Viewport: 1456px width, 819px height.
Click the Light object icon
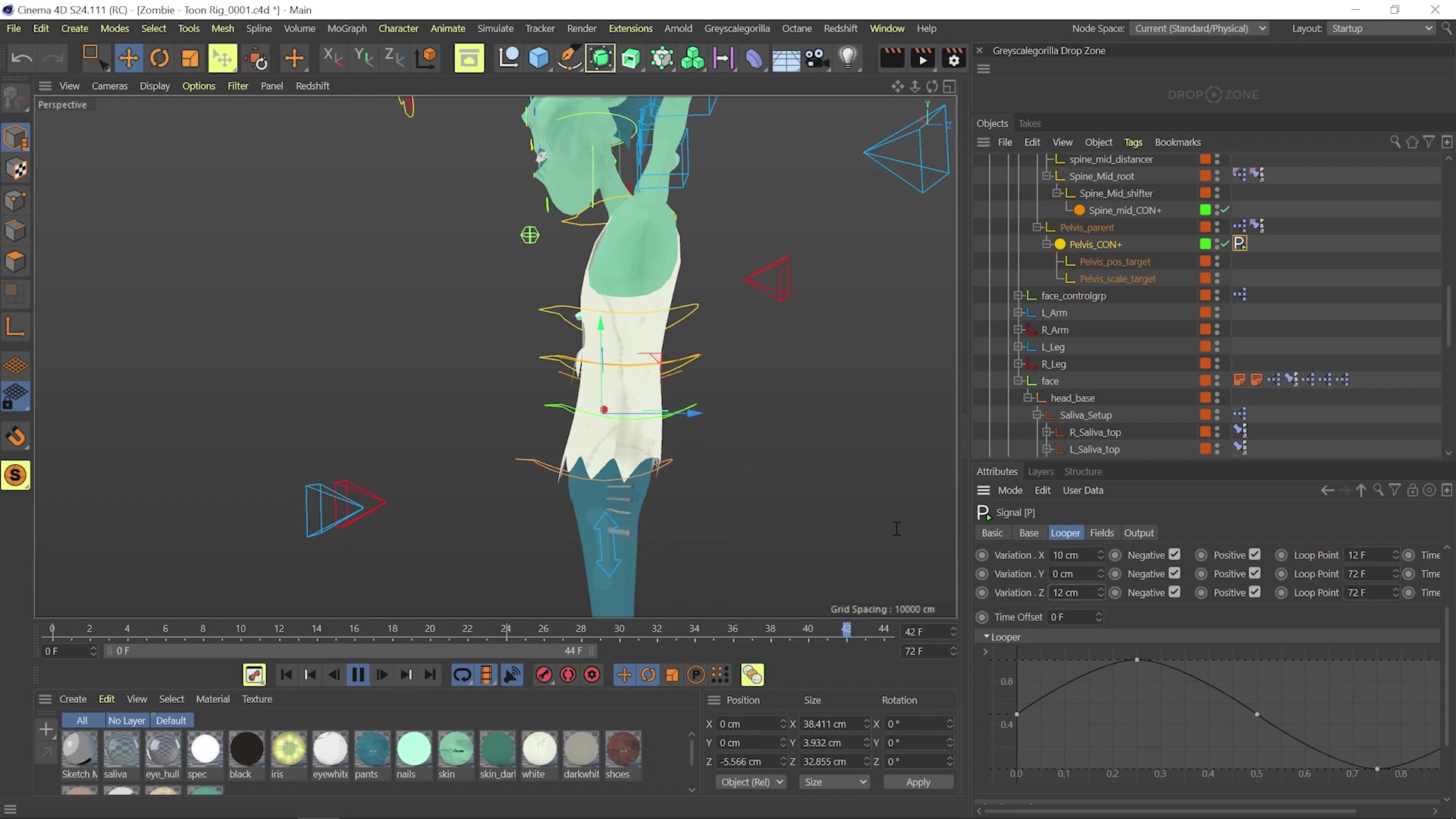point(848,58)
